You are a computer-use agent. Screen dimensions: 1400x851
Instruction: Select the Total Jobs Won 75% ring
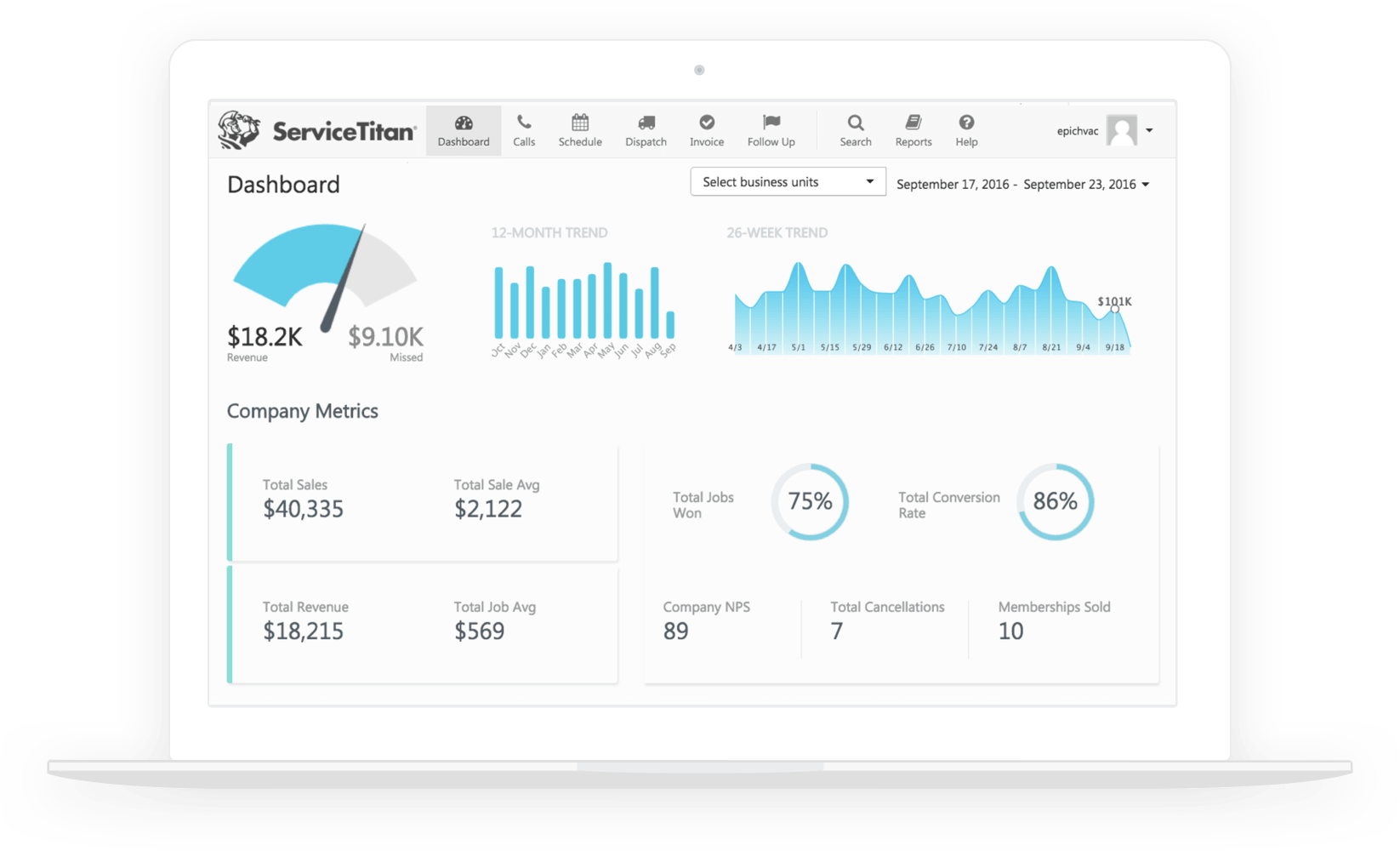click(810, 502)
